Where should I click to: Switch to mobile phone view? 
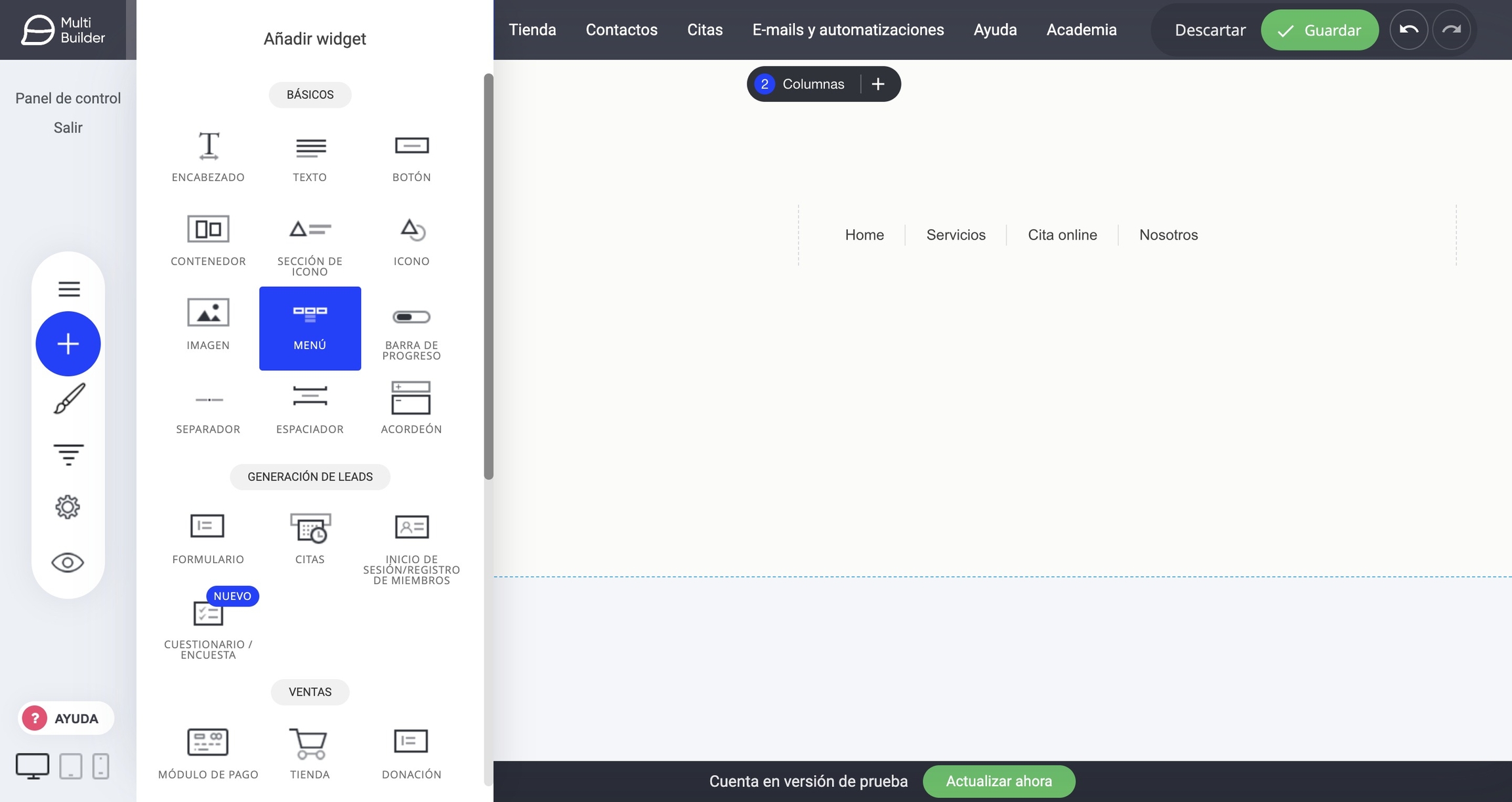pyautogui.click(x=100, y=766)
